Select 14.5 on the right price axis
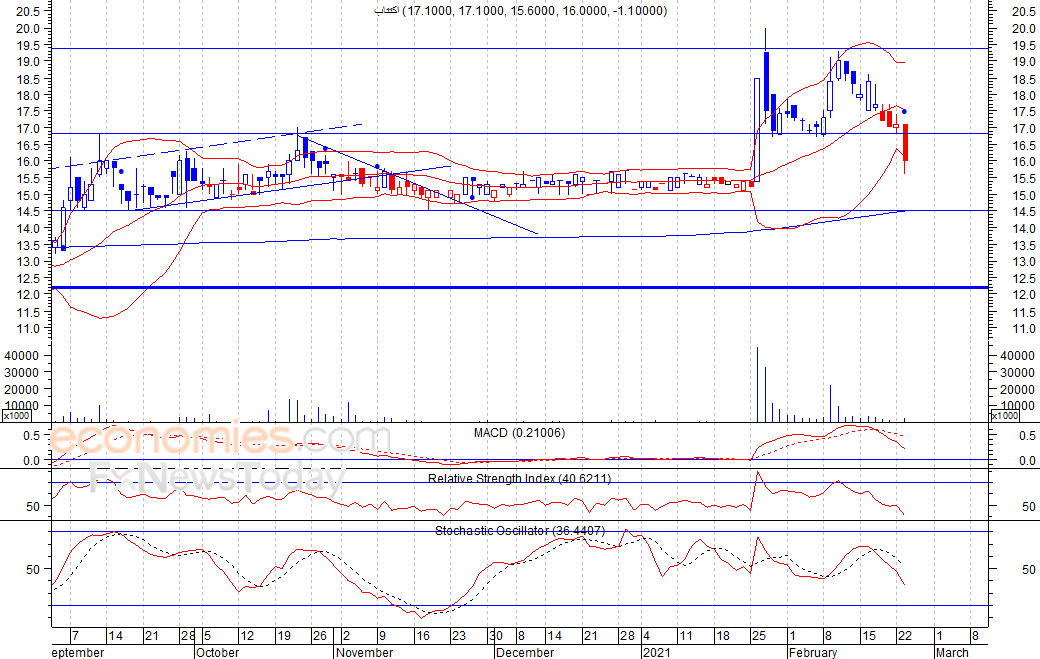This screenshot has height=659, width=1040. pos(1023,211)
